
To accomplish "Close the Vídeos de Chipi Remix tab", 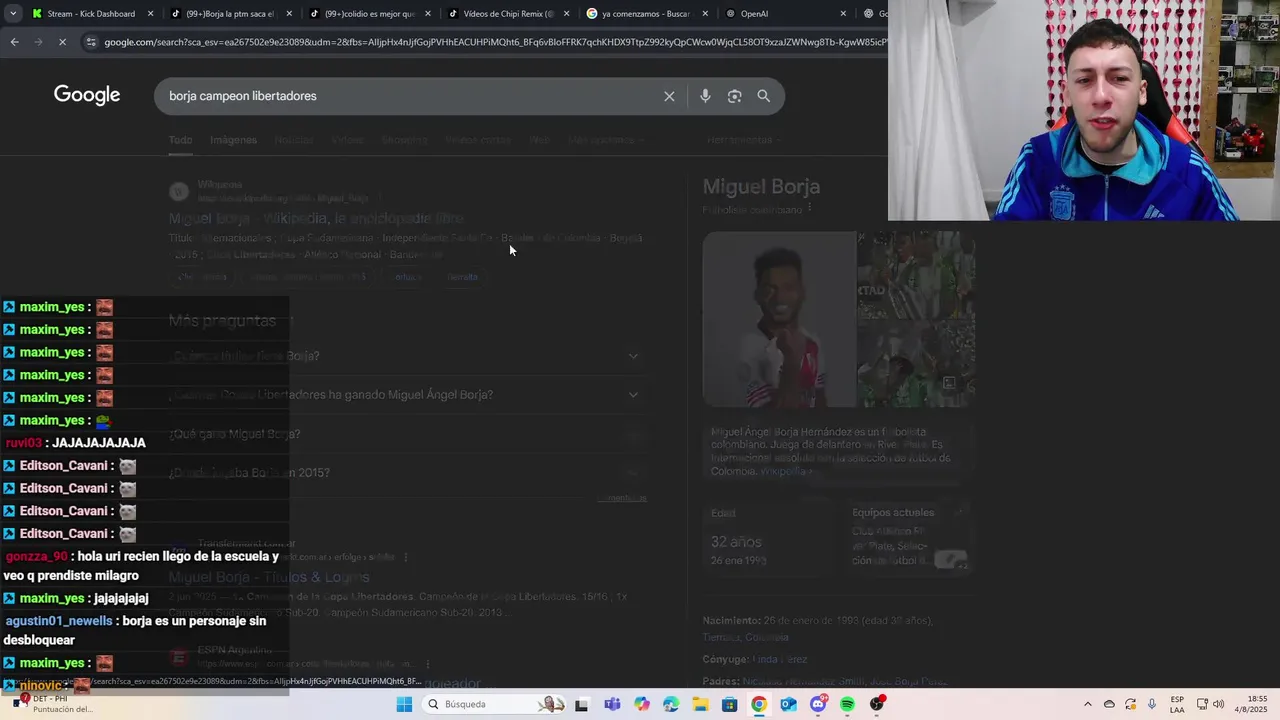I will point(566,14).
